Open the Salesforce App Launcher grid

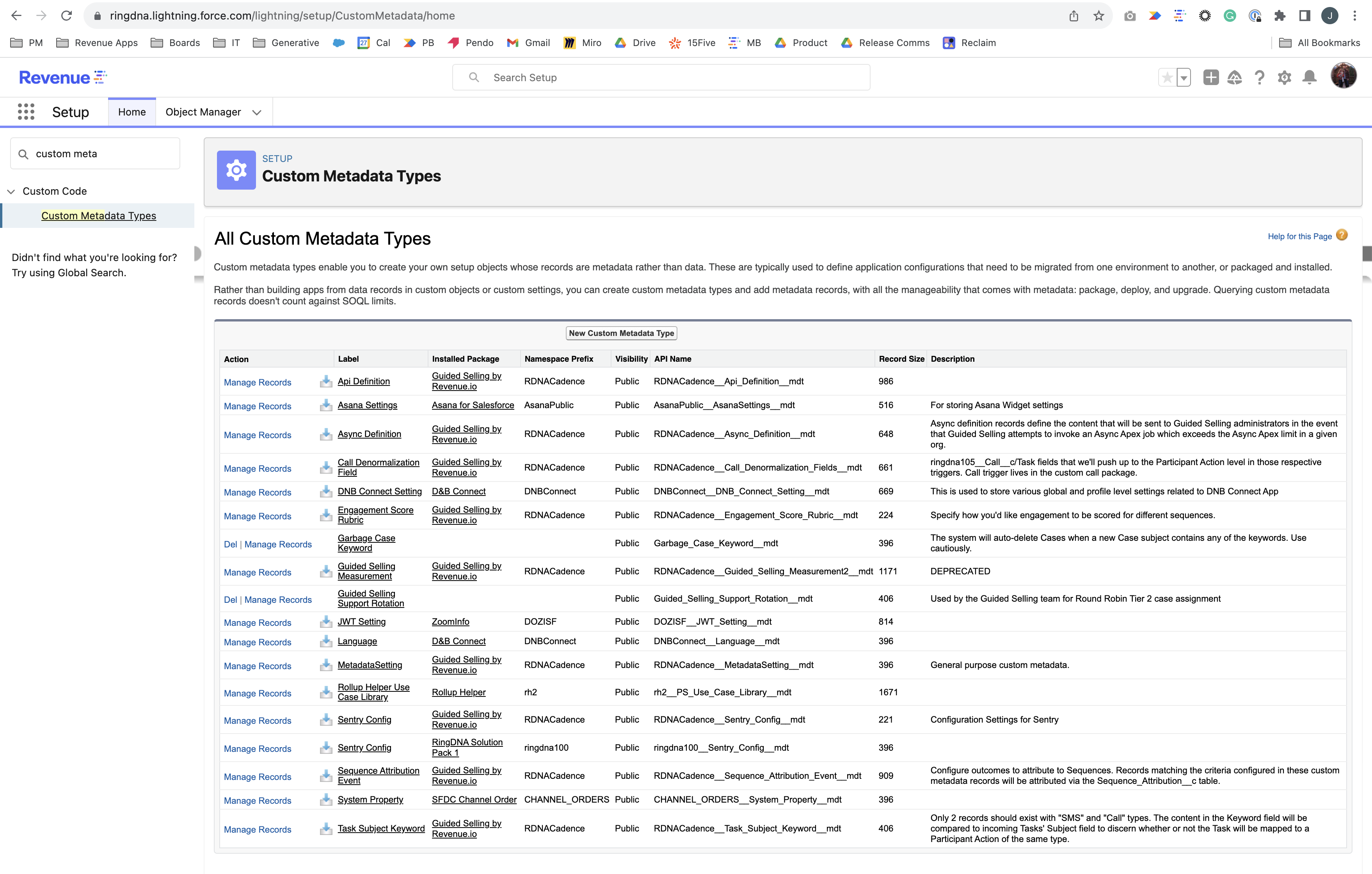pos(26,112)
